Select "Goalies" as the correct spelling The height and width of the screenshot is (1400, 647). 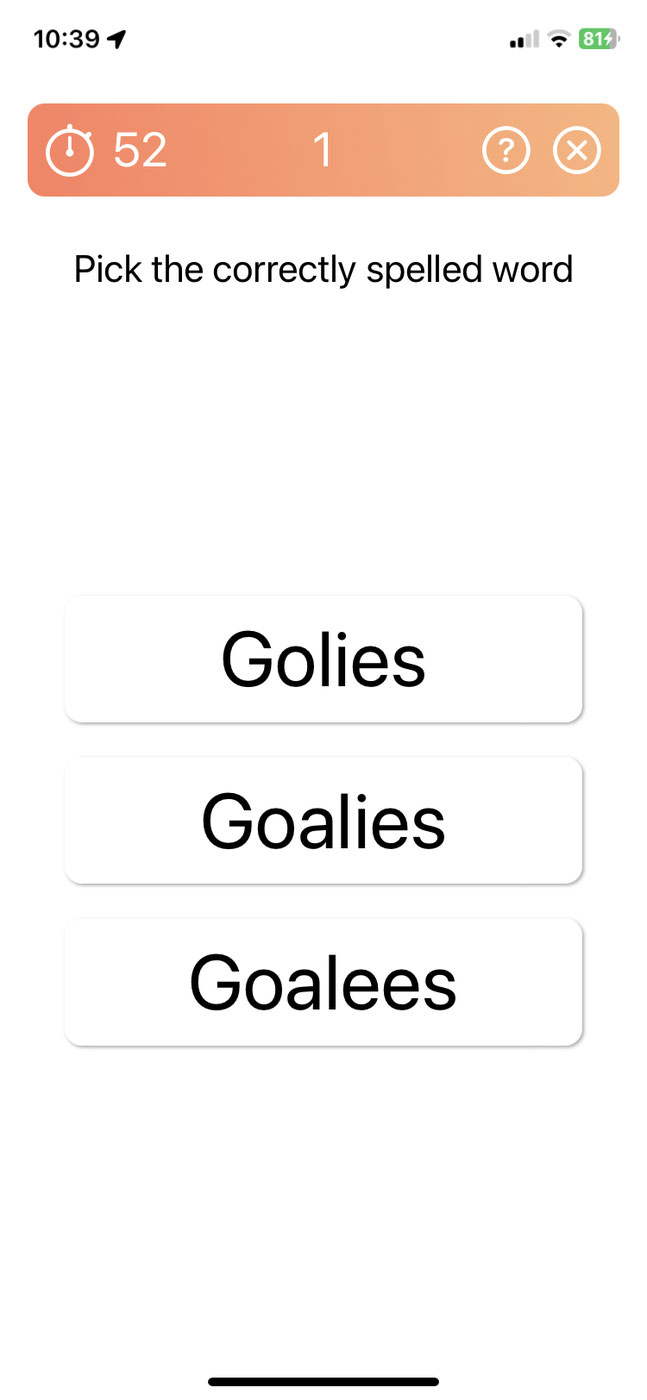pos(323,820)
